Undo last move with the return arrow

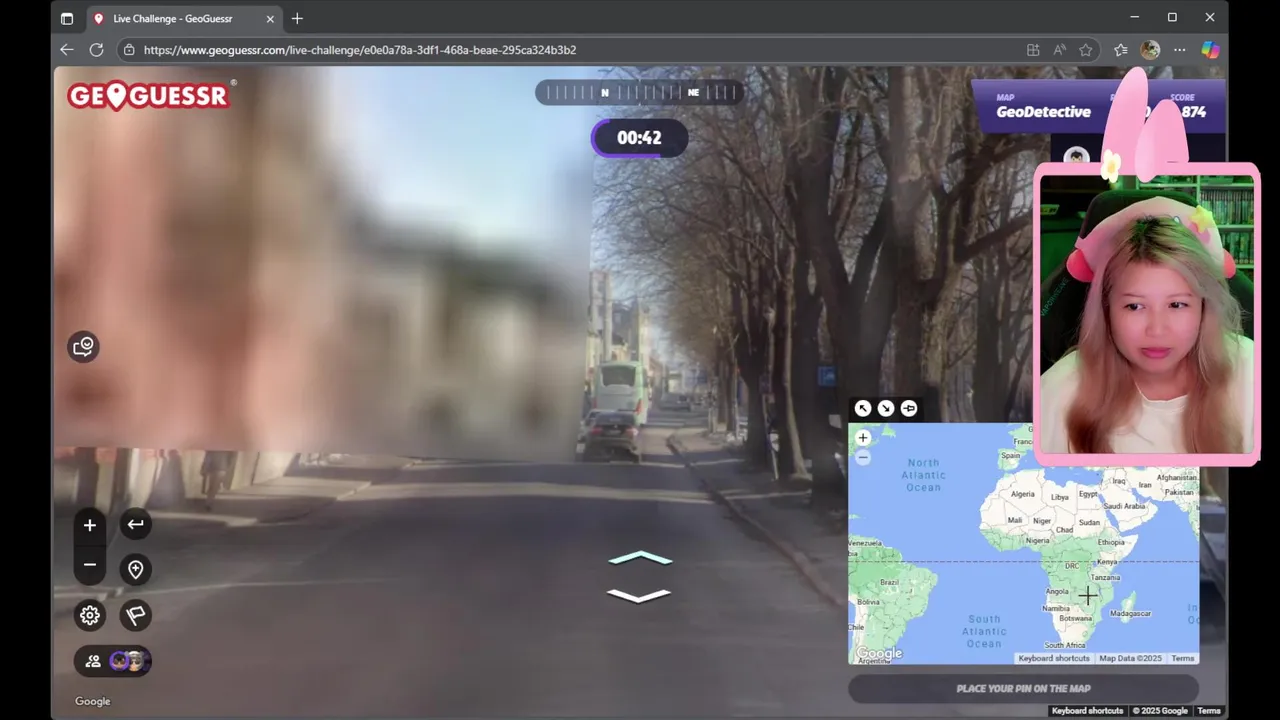click(x=135, y=524)
